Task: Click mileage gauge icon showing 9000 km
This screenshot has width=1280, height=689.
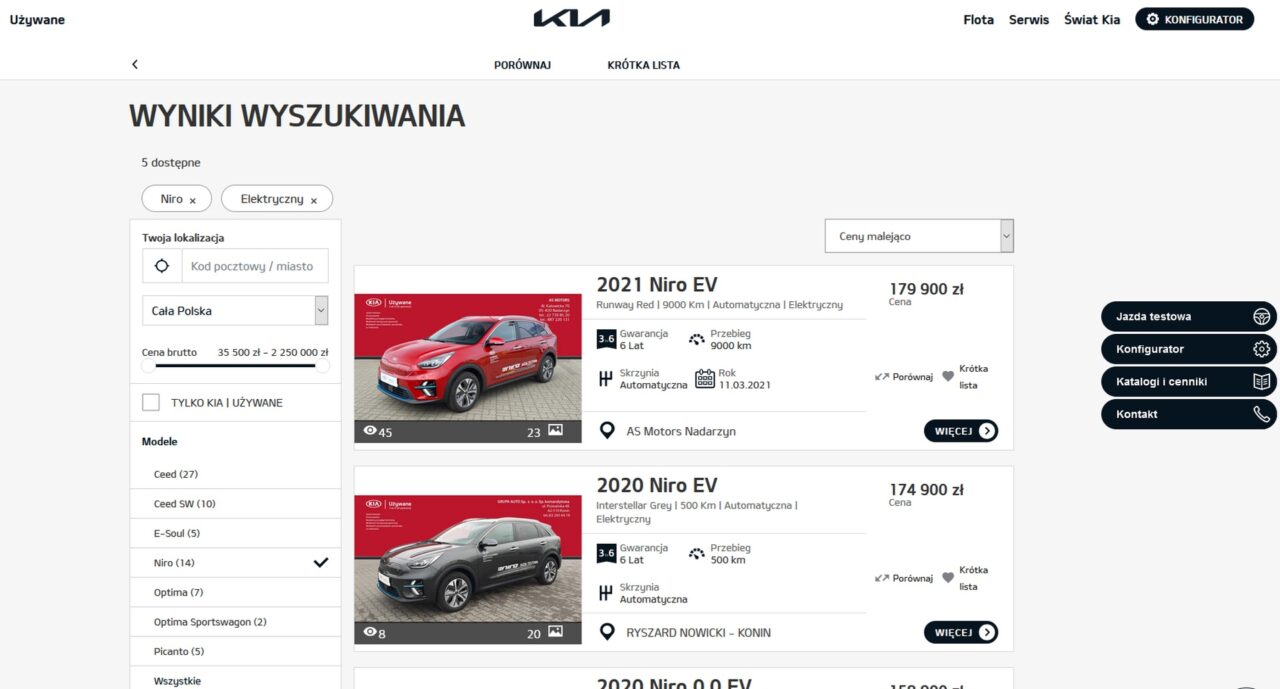Action: pyautogui.click(x=697, y=339)
